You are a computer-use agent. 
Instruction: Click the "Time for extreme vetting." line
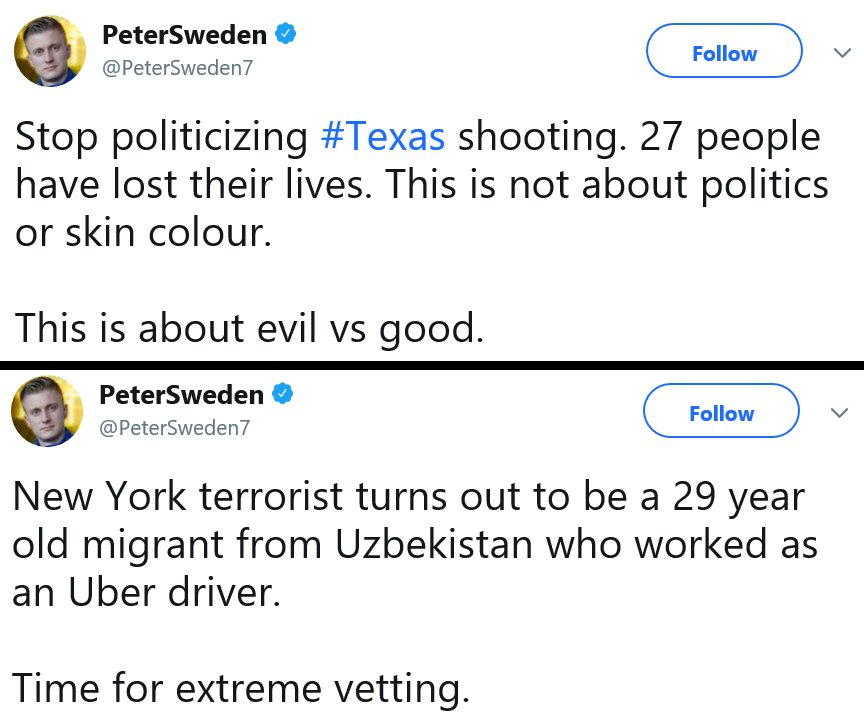point(241,688)
